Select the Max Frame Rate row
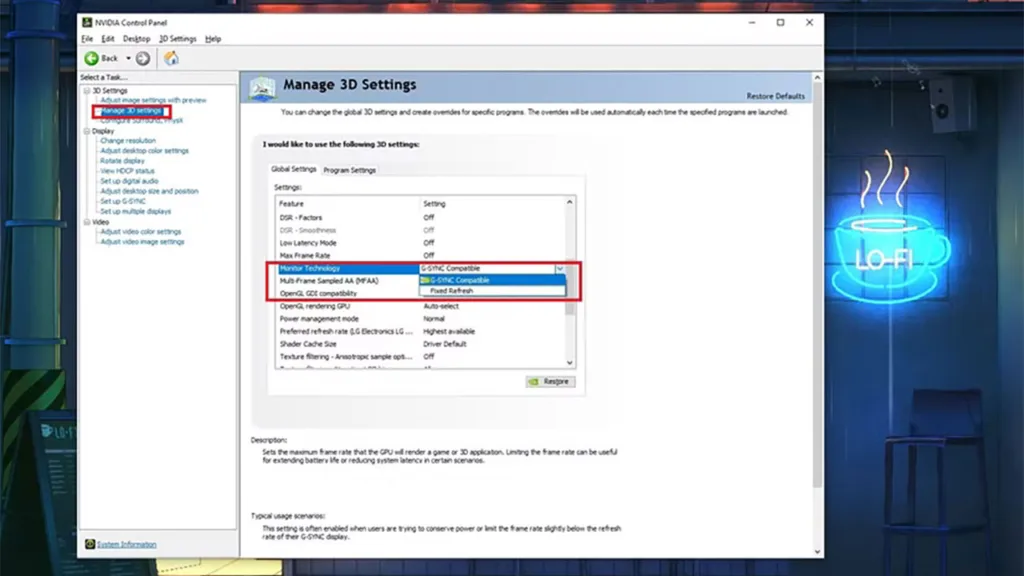Screen dimensions: 1024x576 421,255
